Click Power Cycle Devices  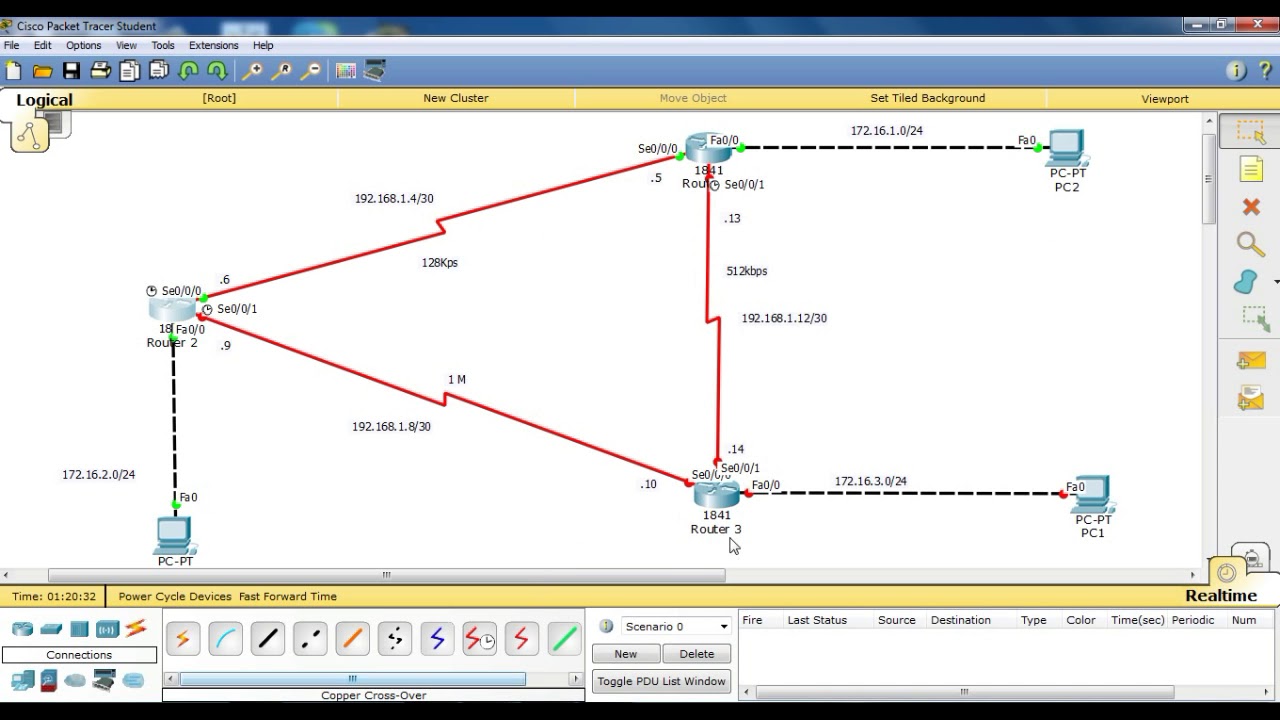(174, 596)
